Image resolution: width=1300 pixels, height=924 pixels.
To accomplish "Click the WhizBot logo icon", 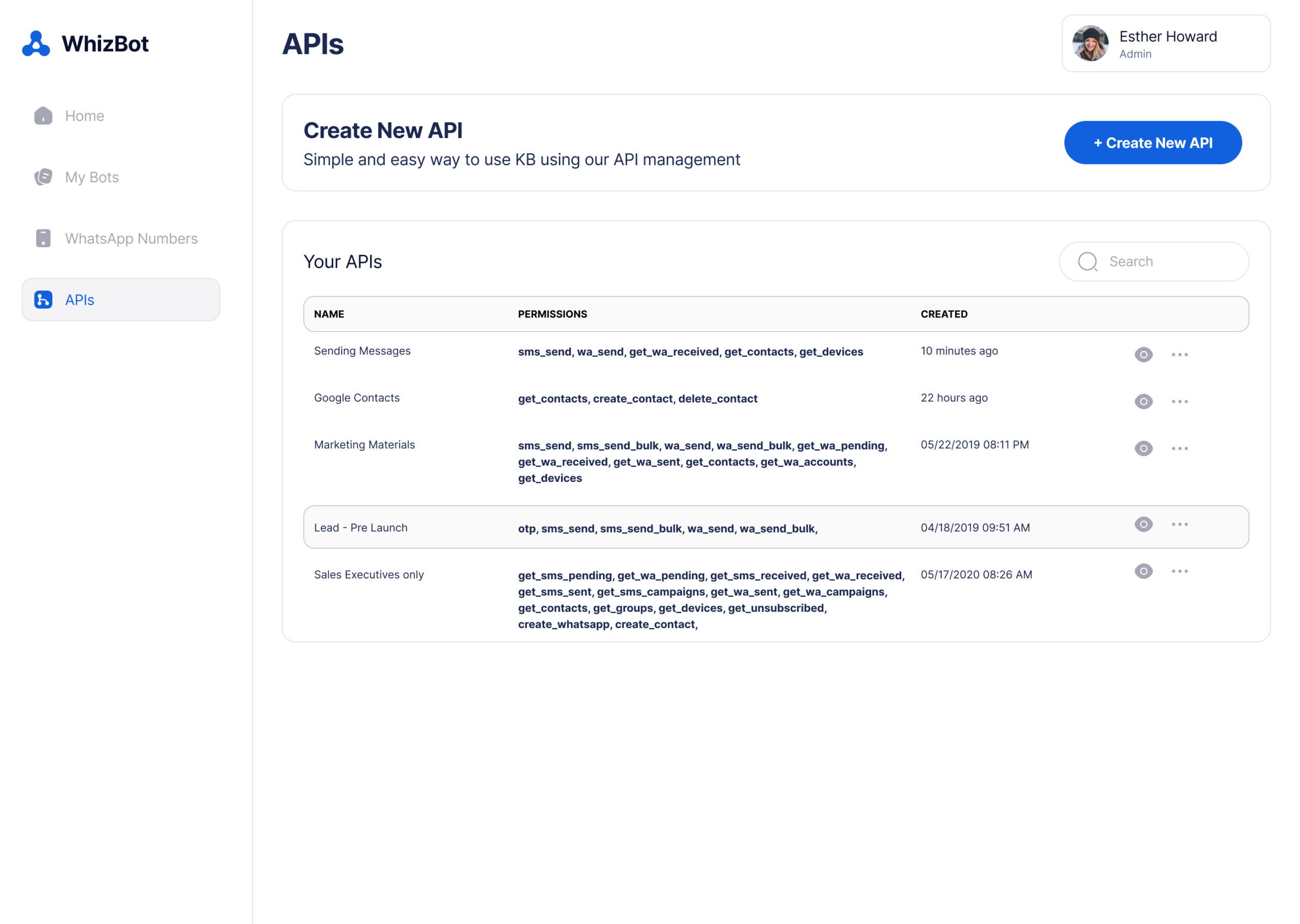I will pos(36,44).
